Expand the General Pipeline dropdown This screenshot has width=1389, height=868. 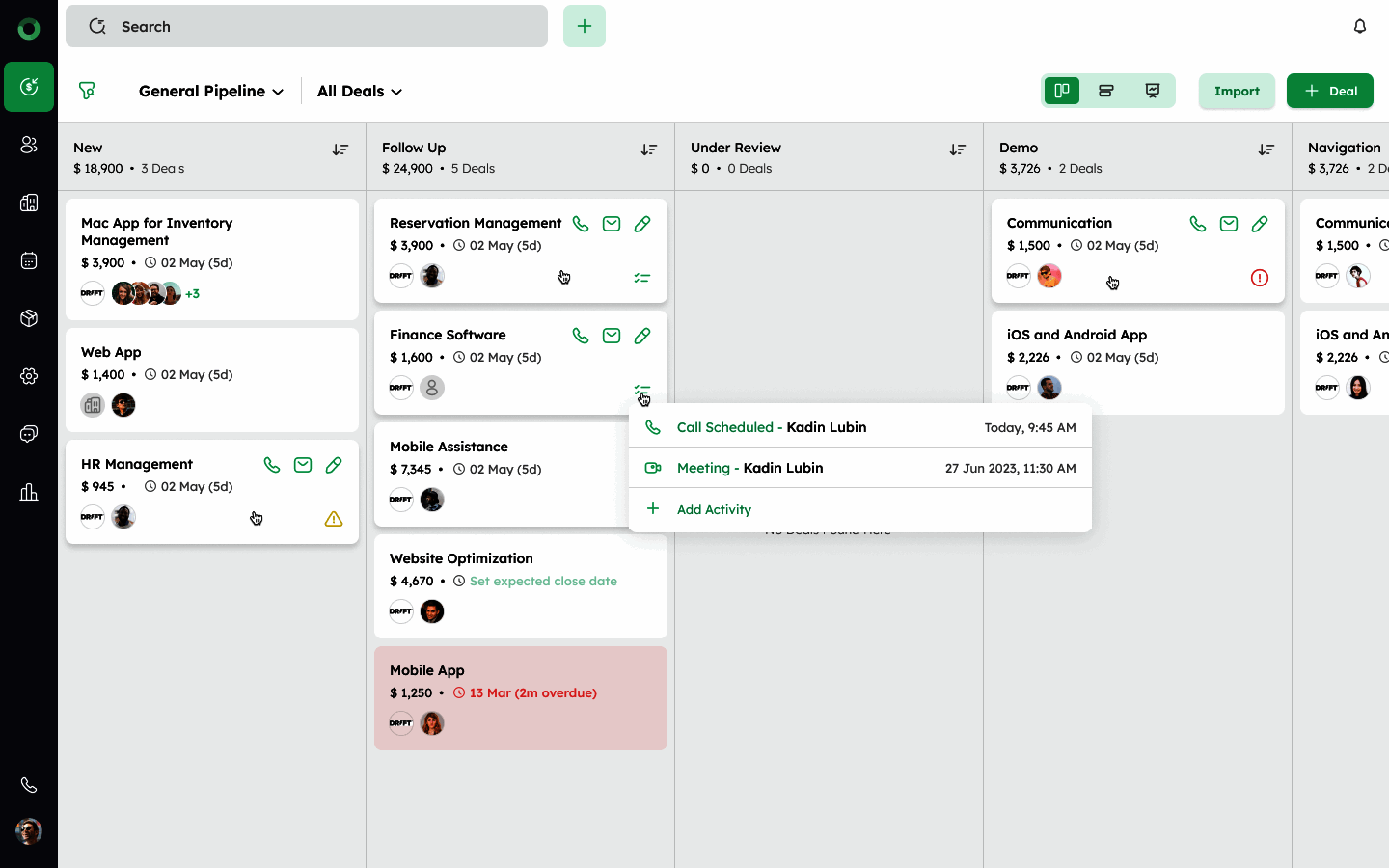(211, 91)
